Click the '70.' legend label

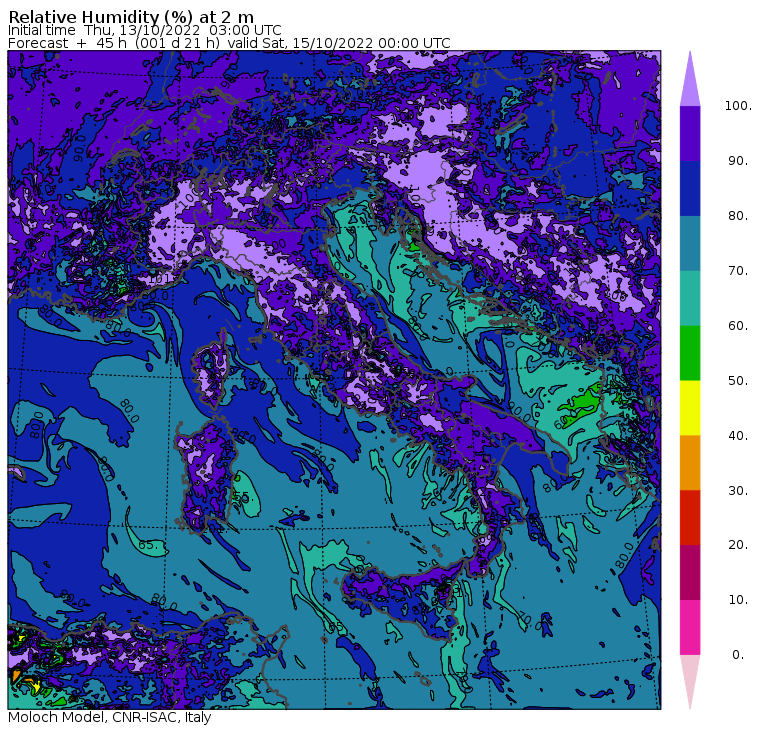[x=738, y=270]
